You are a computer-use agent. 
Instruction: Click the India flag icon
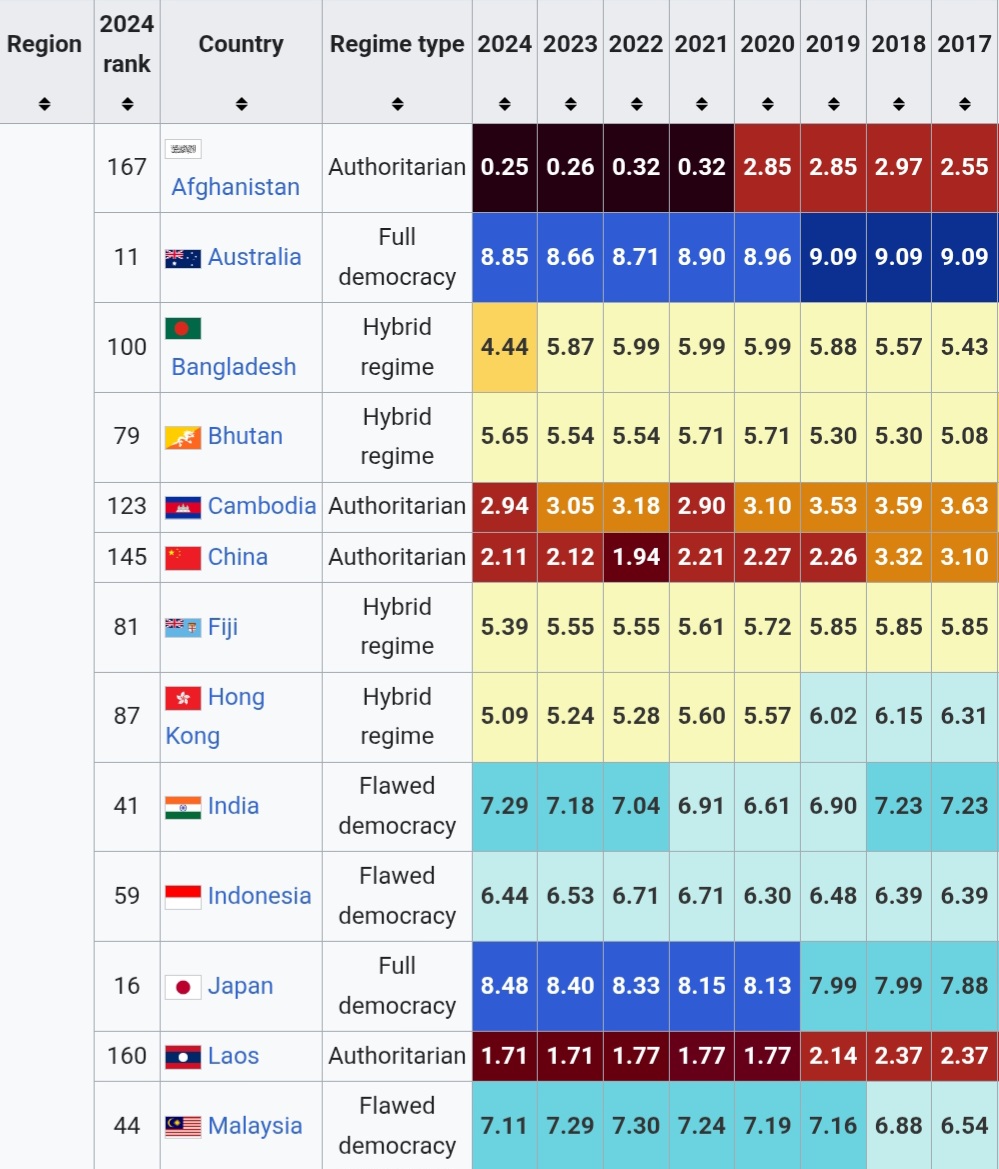click(x=183, y=807)
